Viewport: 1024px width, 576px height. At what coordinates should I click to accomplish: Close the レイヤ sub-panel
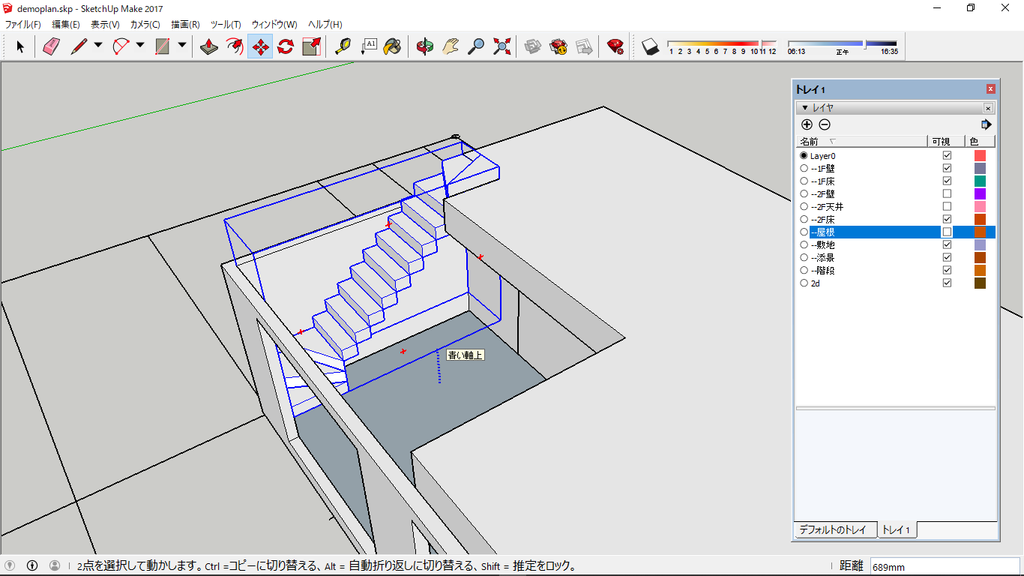pyautogui.click(x=988, y=108)
